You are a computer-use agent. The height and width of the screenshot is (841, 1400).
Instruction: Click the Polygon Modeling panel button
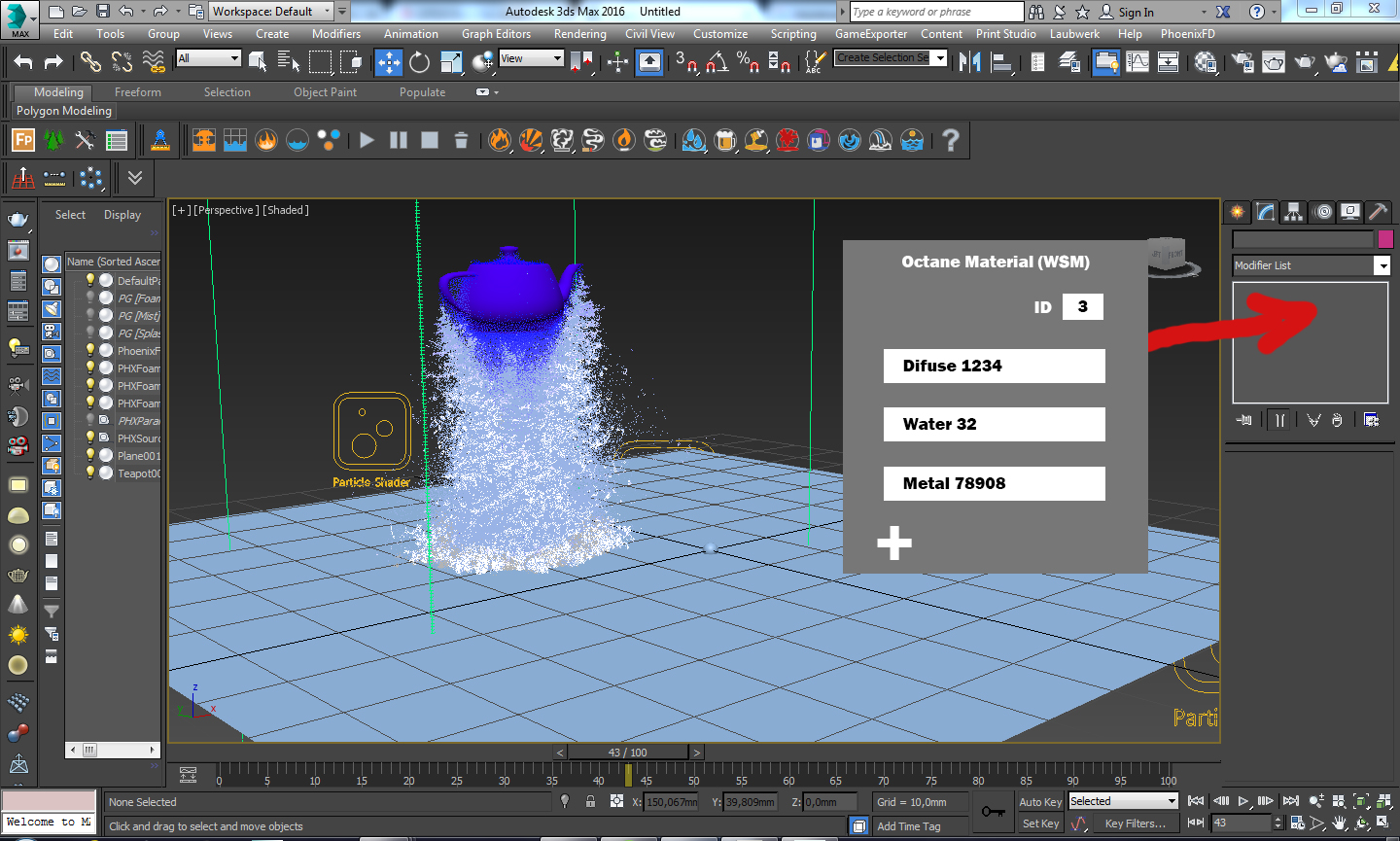coord(64,111)
